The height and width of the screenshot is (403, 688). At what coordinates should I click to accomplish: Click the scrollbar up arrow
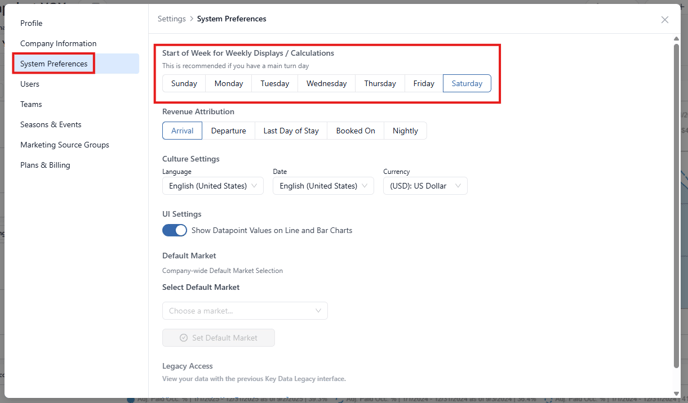676,39
